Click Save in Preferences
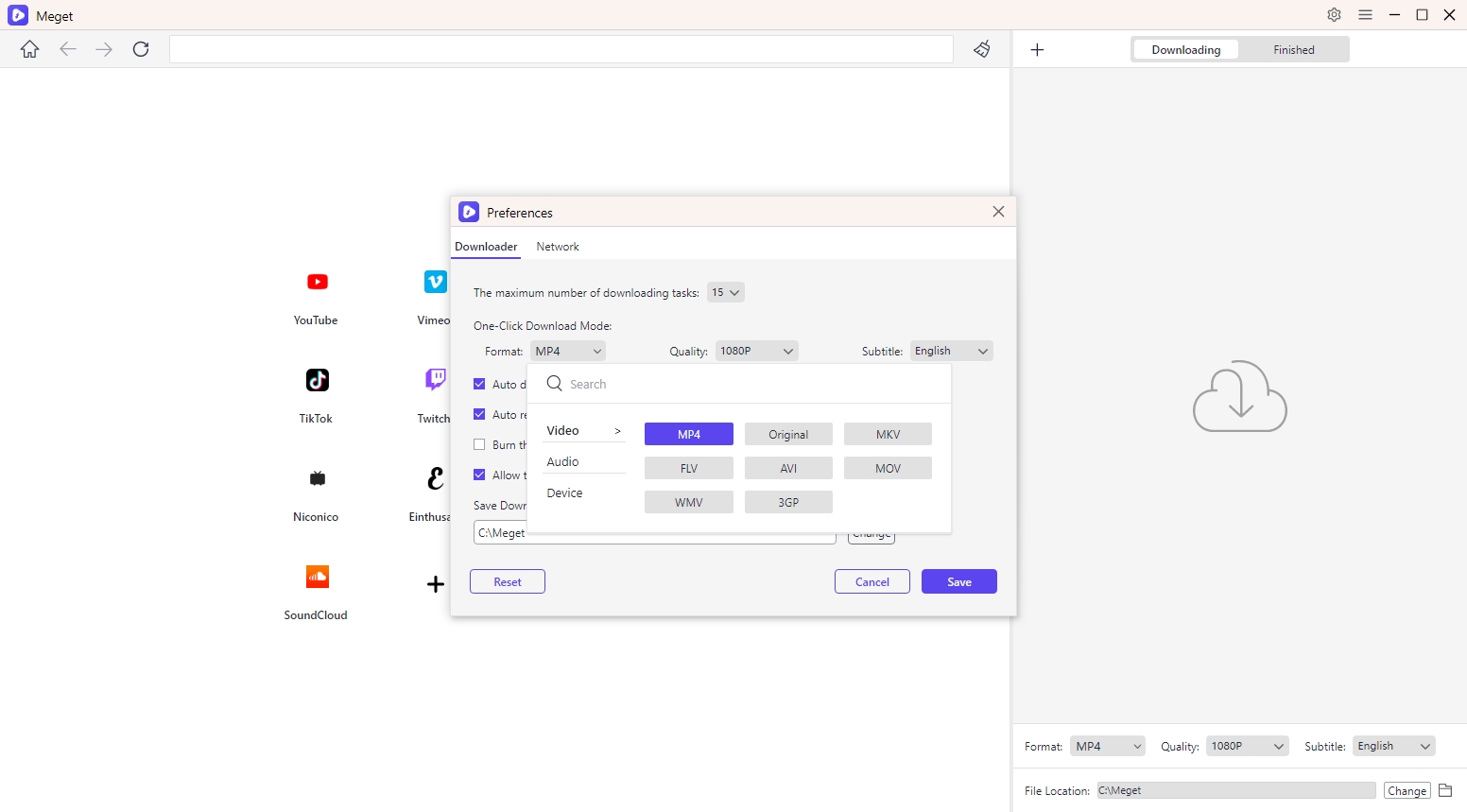The height and width of the screenshot is (812, 1467). [x=959, y=581]
